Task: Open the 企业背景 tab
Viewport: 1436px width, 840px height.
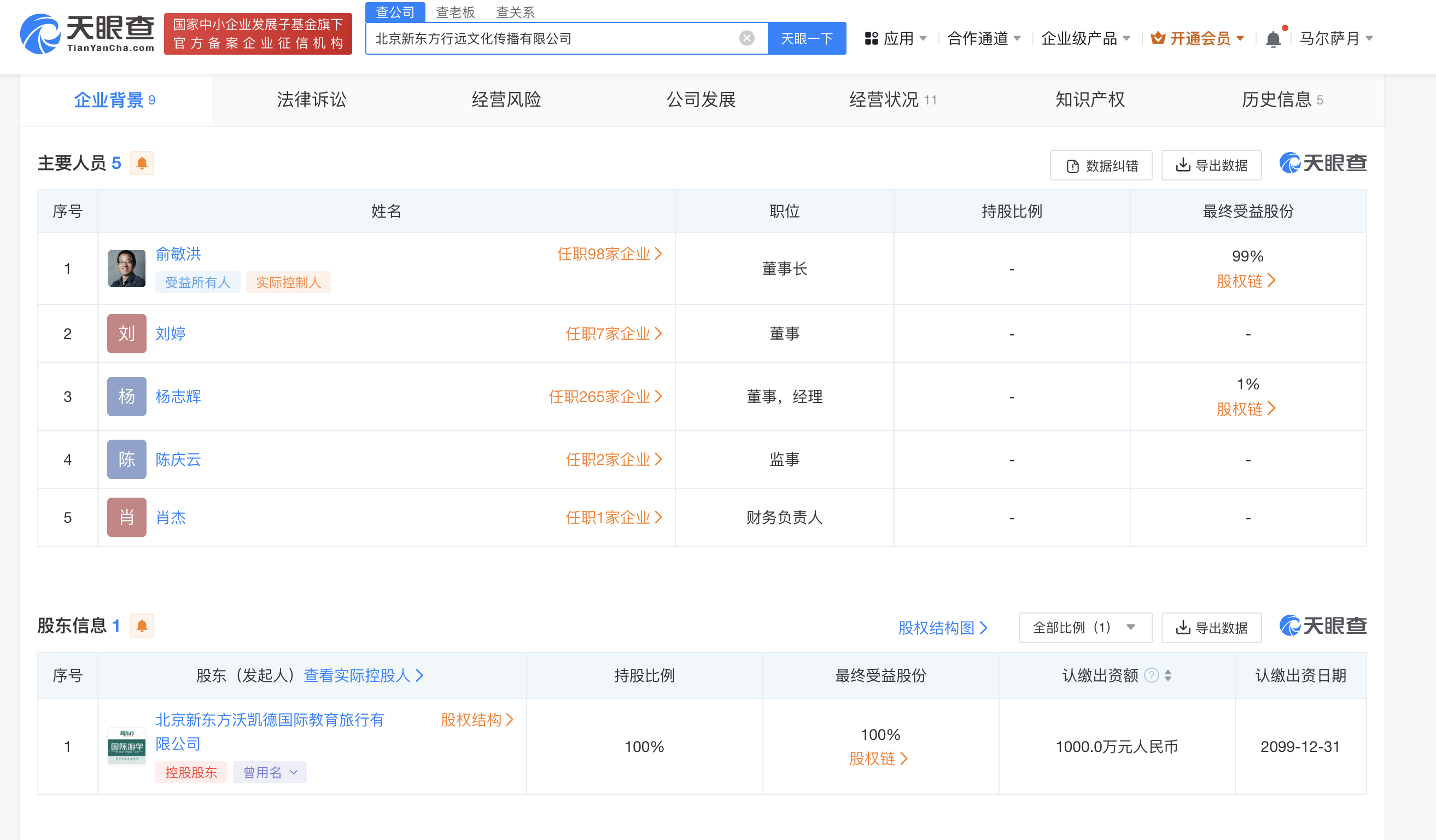Action: (116, 100)
